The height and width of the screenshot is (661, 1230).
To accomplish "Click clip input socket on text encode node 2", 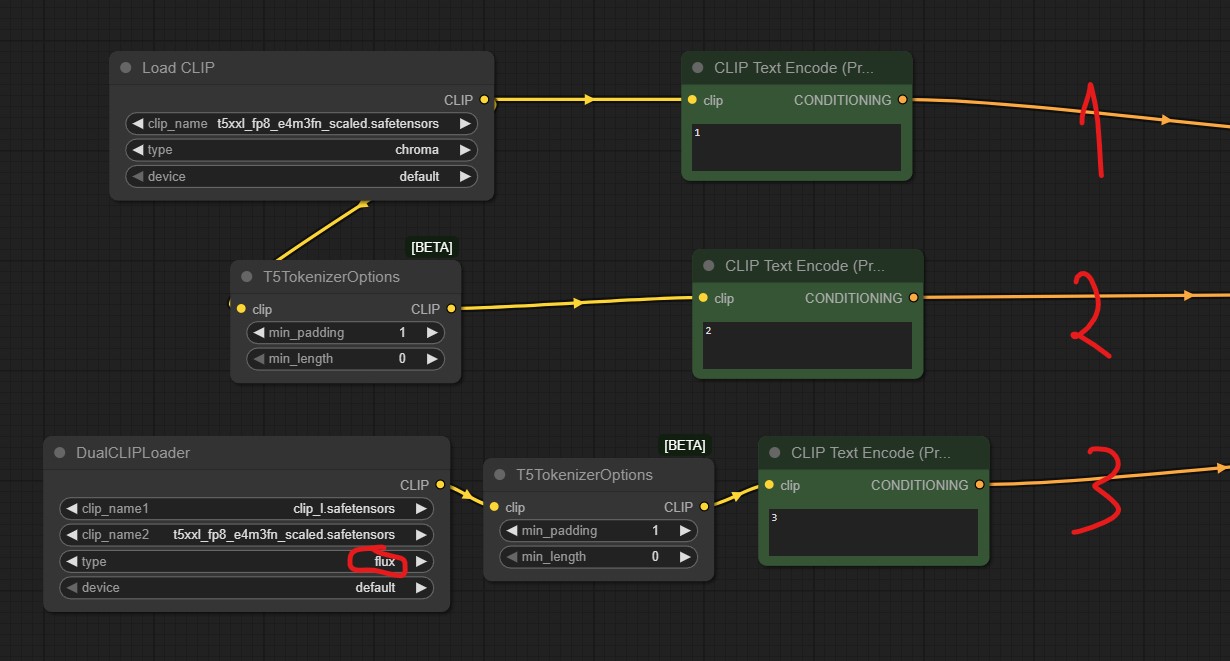I will 703,298.
